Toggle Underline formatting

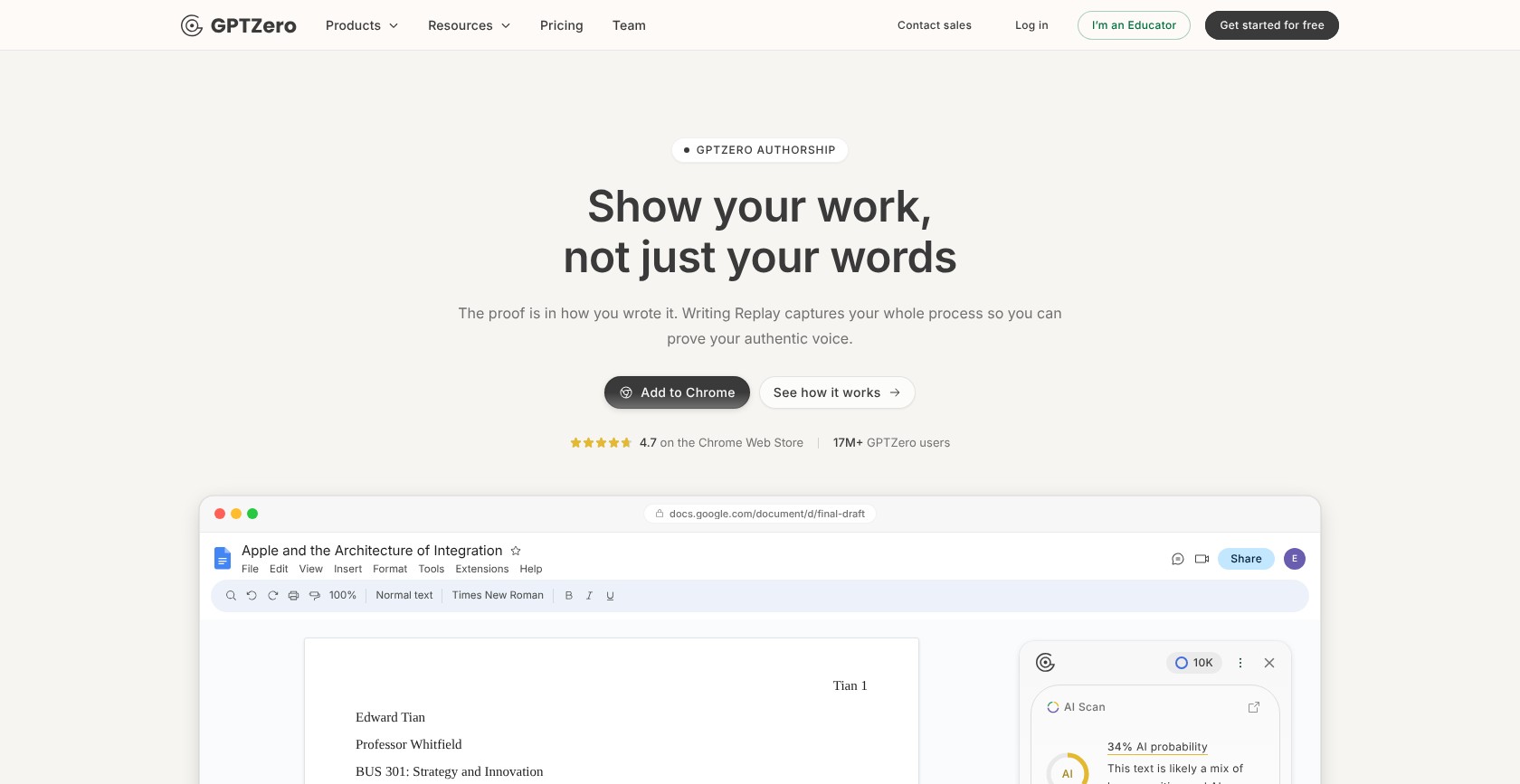point(611,596)
